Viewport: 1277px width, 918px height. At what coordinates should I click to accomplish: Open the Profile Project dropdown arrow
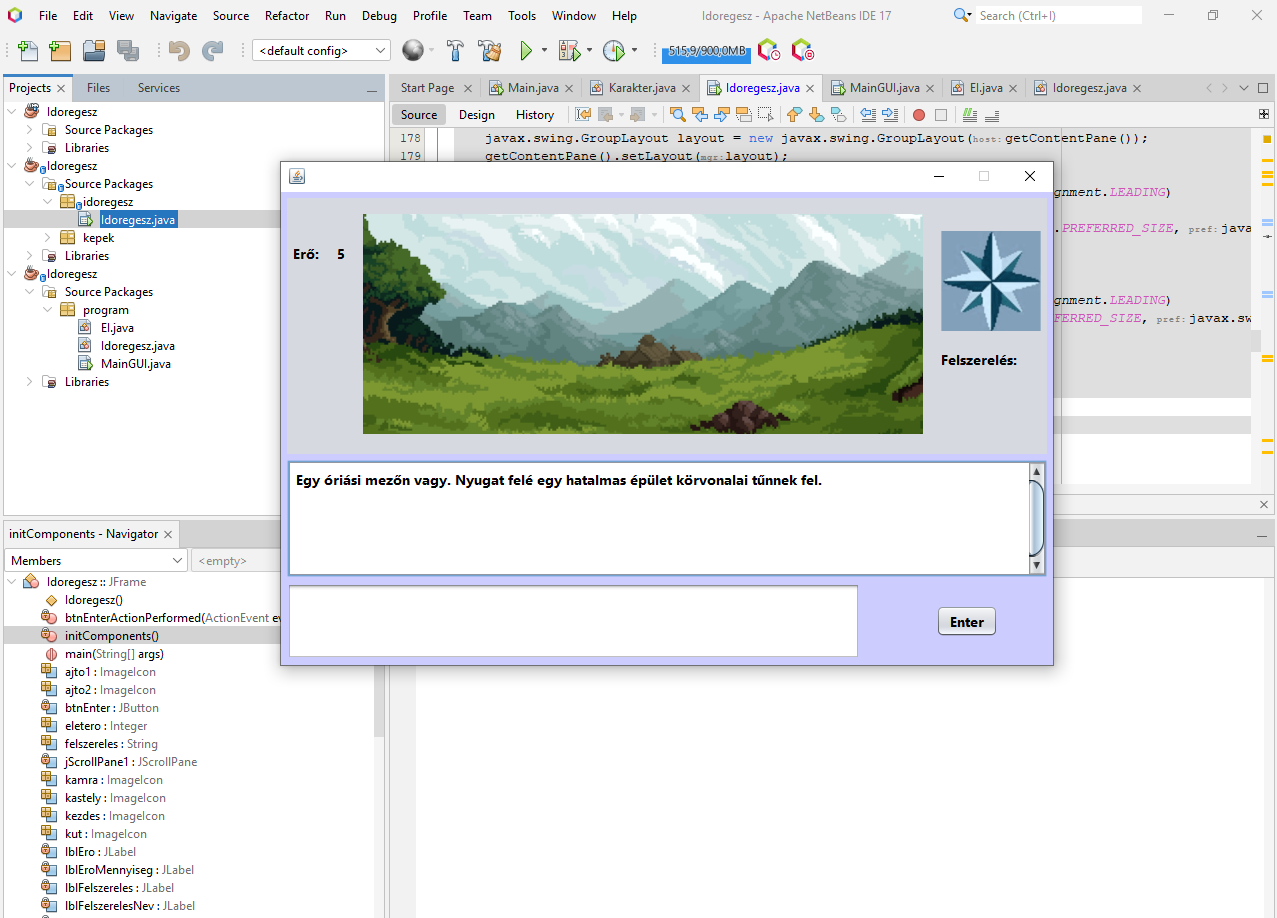pyautogui.click(x=633, y=50)
